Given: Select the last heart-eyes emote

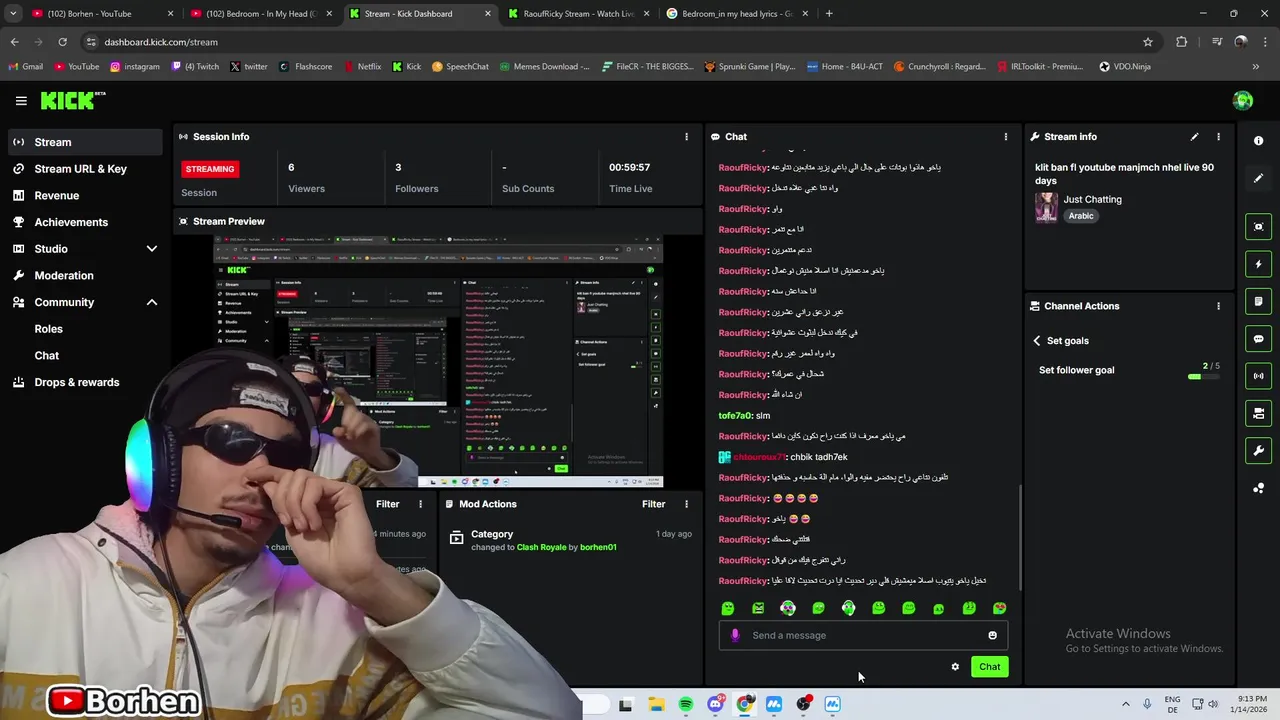Looking at the screenshot, I should pyautogui.click(x=999, y=608).
